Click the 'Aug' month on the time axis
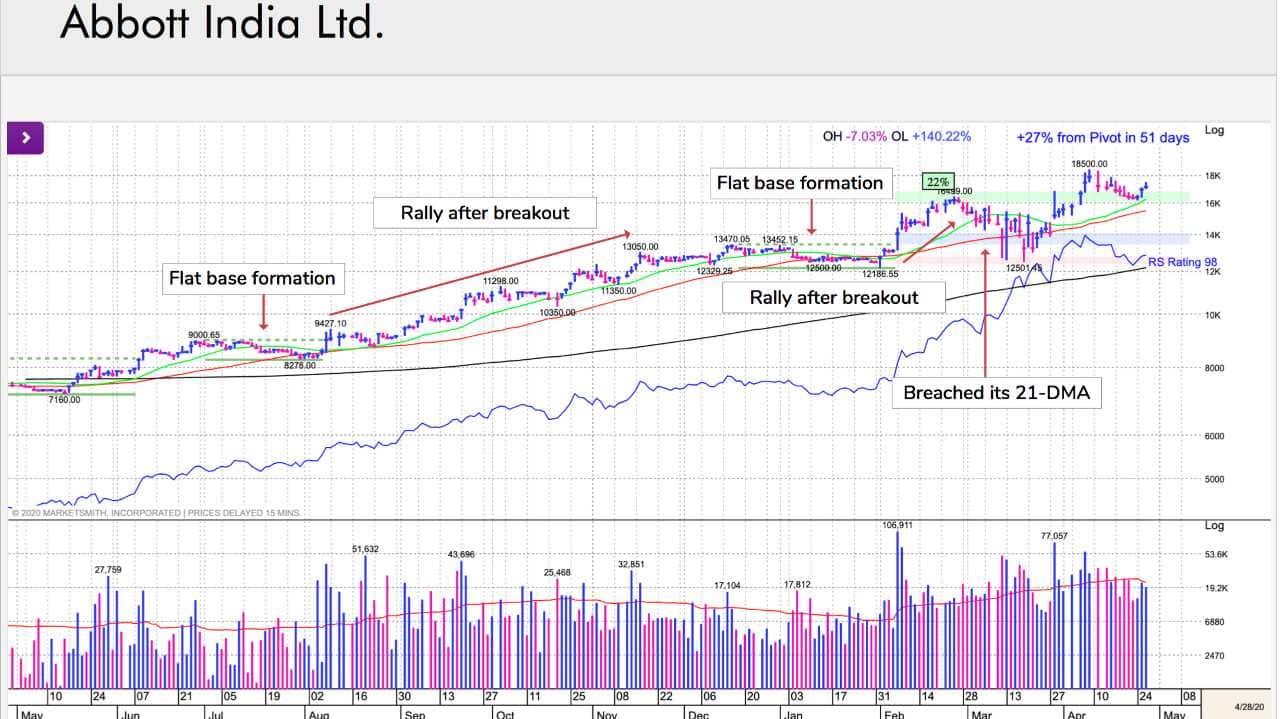Viewport: 1280px width, 719px height. [318, 714]
